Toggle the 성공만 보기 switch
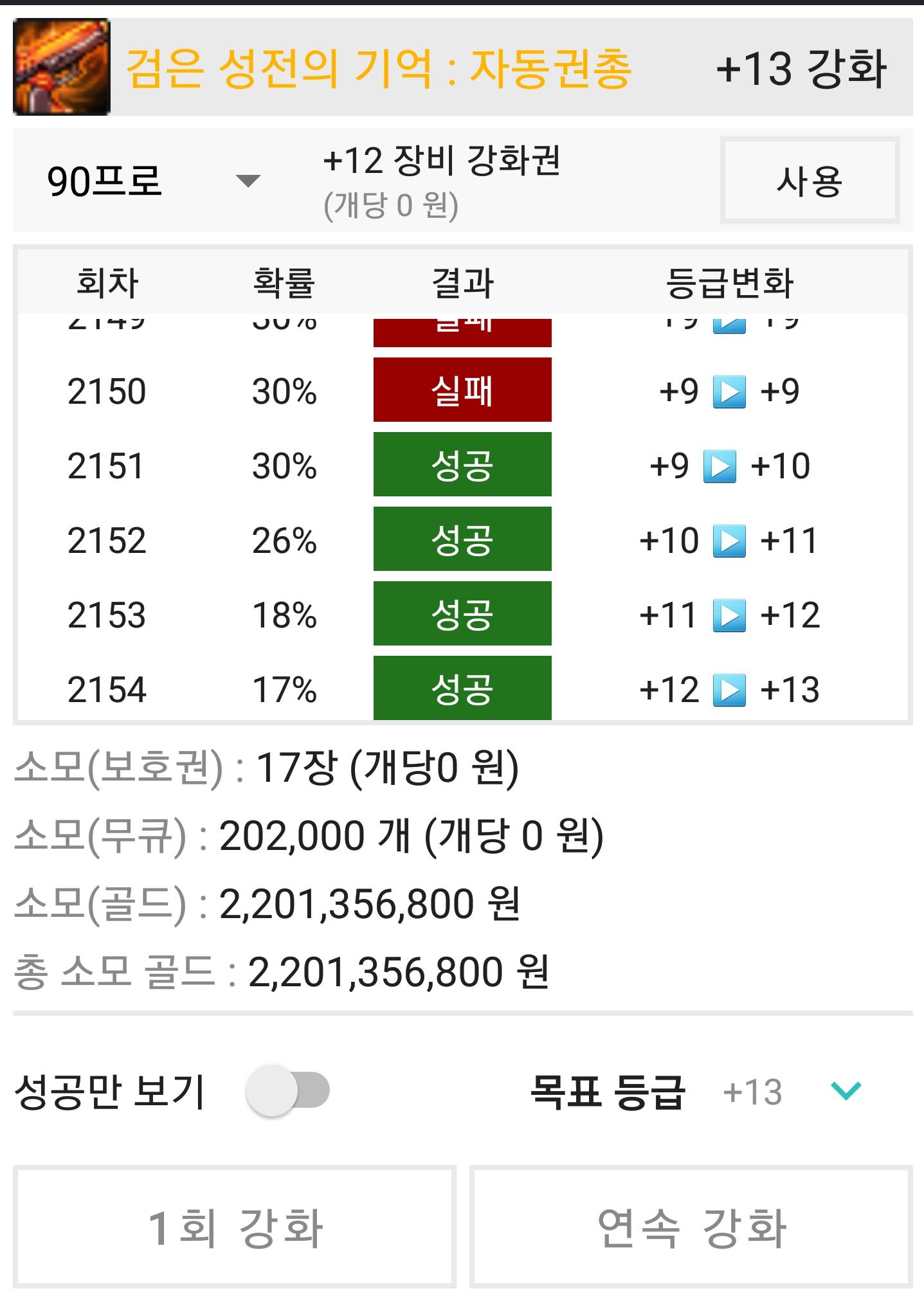Image resolution: width=924 pixels, height=1300 pixels. tap(287, 1090)
